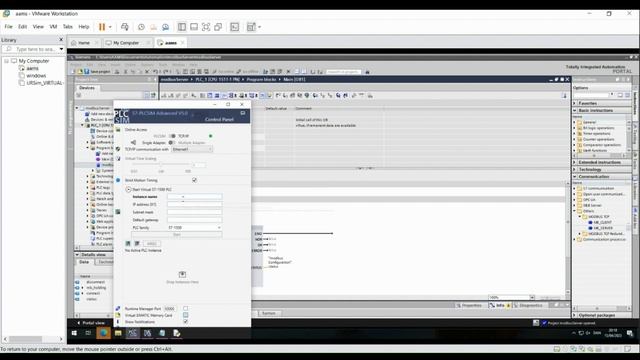Open the VMware snapshot manager icon
The height and width of the screenshot is (360, 640).
pyautogui.click(x=165, y=27)
